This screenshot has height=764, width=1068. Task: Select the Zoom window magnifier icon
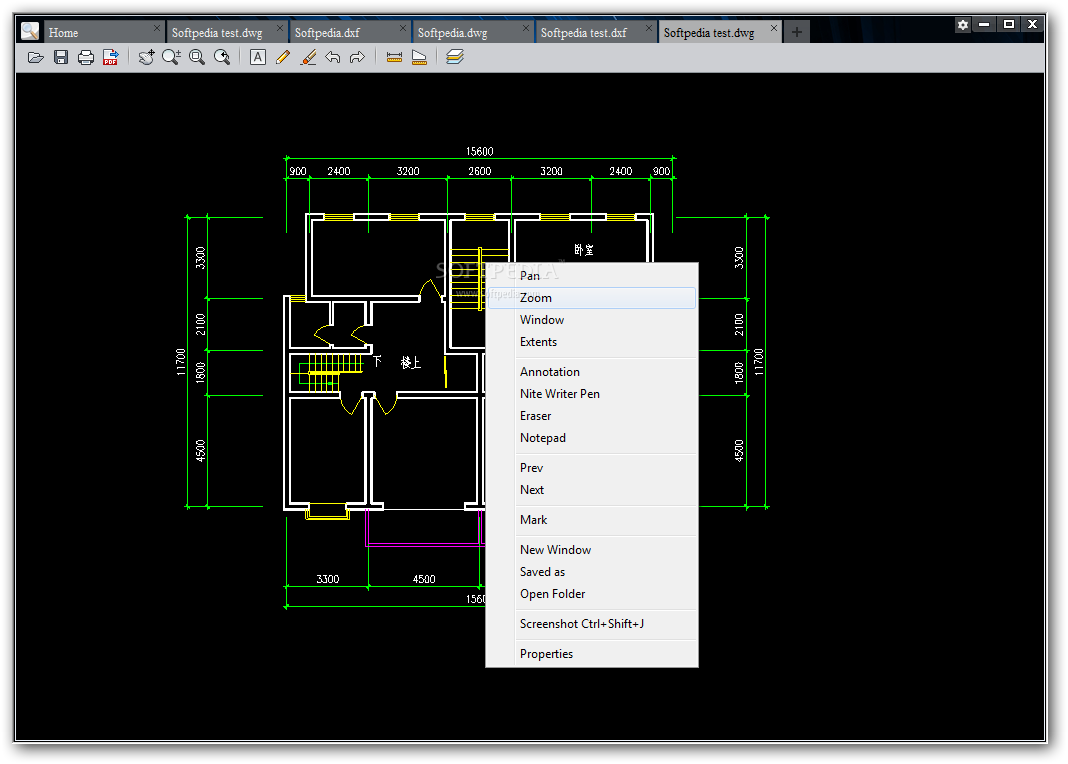(x=197, y=58)
